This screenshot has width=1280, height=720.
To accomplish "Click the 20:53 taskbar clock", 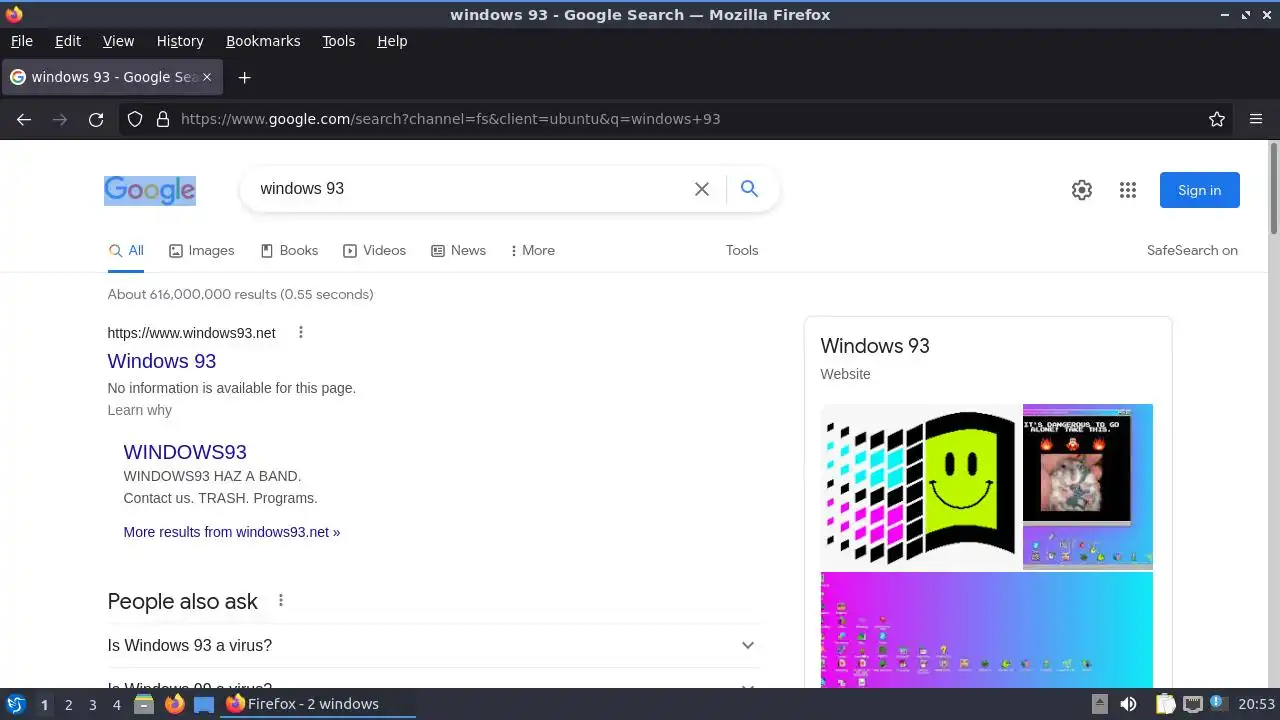I will [x=1256, y=704].
